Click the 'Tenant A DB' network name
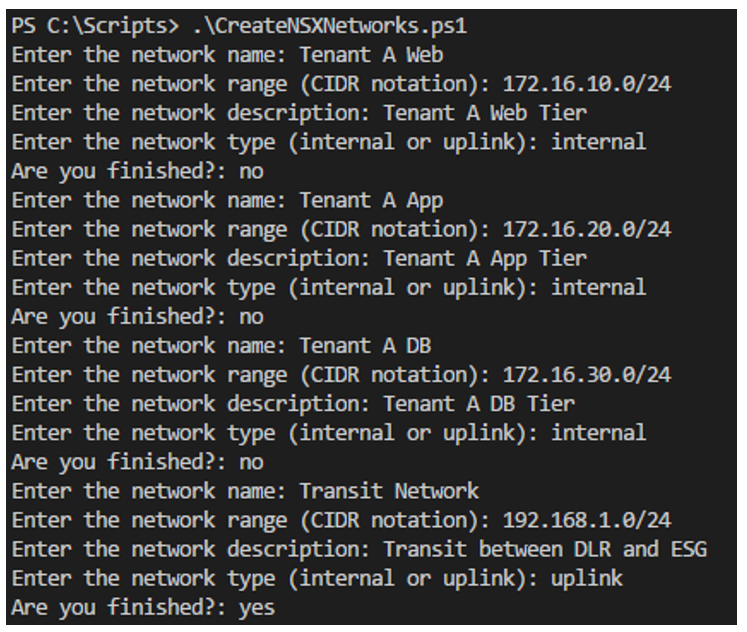This screenshot has height=632, width=747. click(365, 345)
